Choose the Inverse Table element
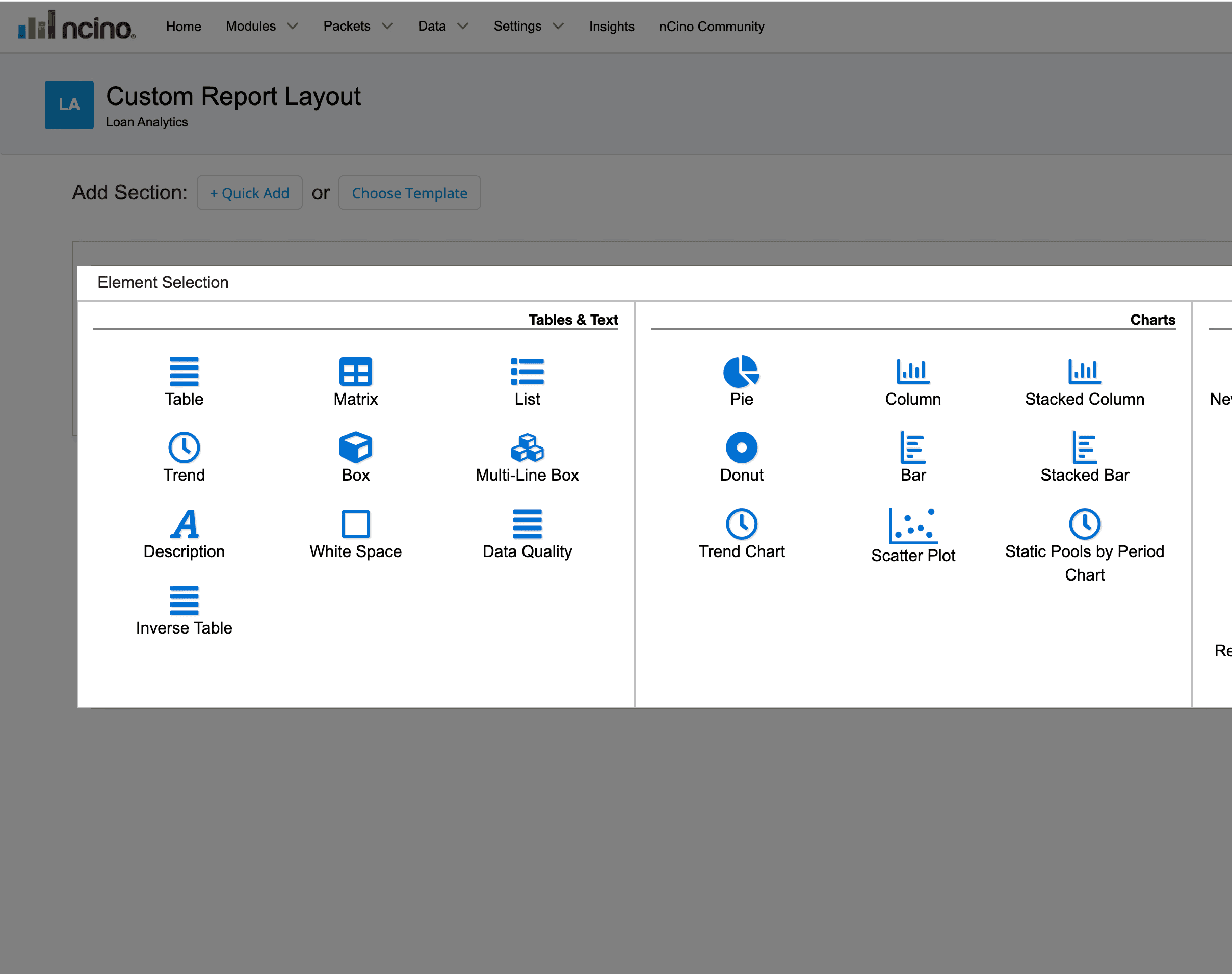The image size is (1232, 974). coord(184,600)
